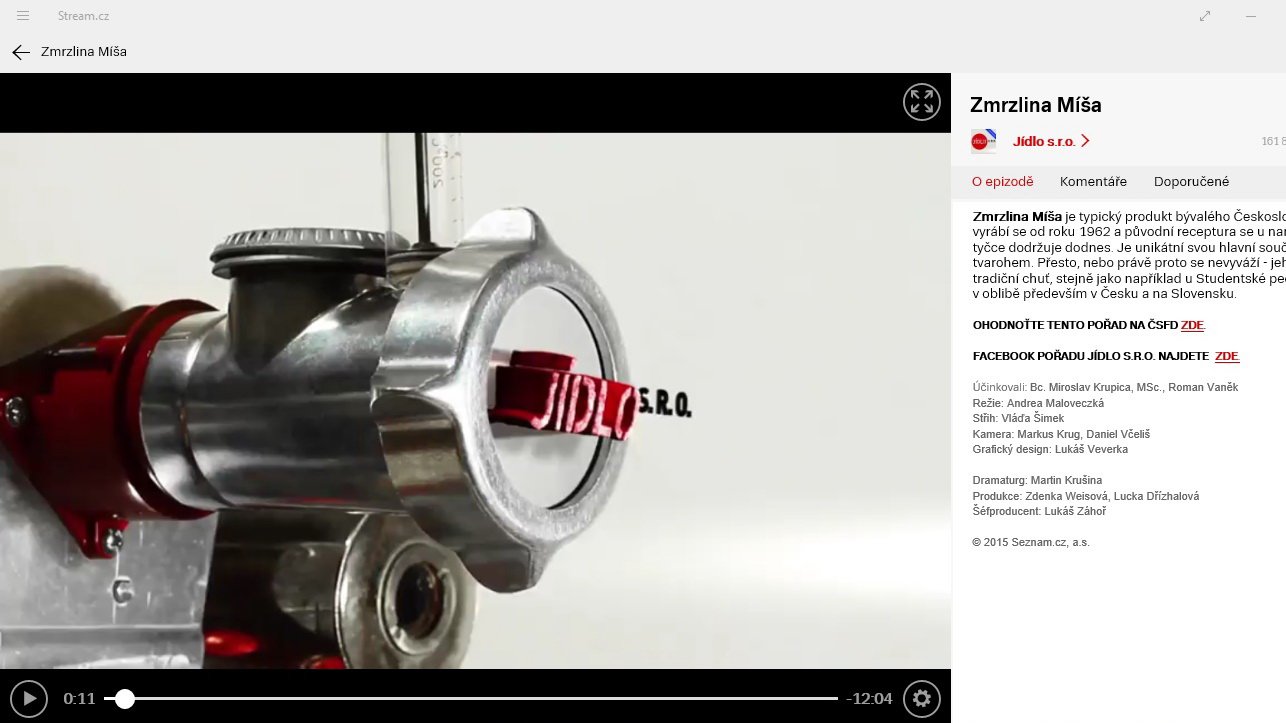Click the video frame to toggle playback
The height and width of the screenshot is (723, 1286).
[475, 400]
